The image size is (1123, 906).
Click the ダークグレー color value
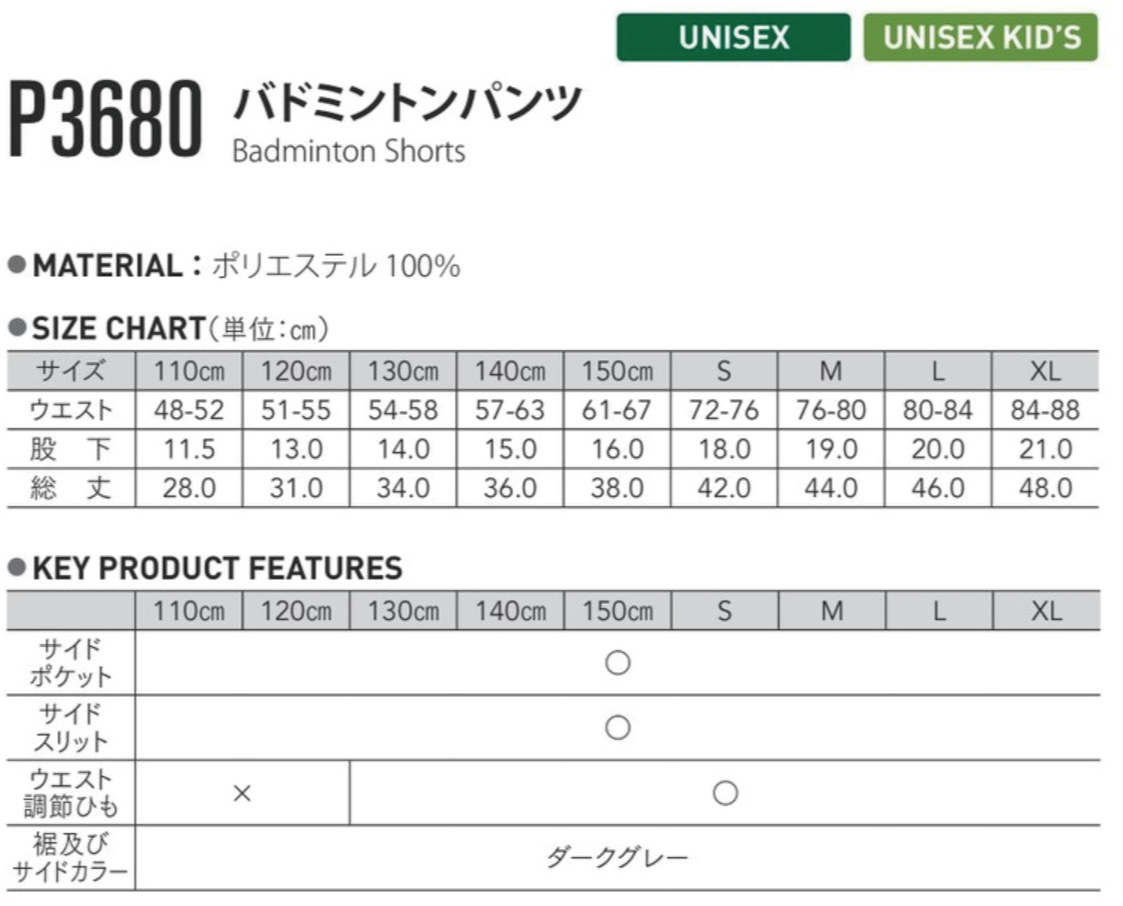(618, 858)
